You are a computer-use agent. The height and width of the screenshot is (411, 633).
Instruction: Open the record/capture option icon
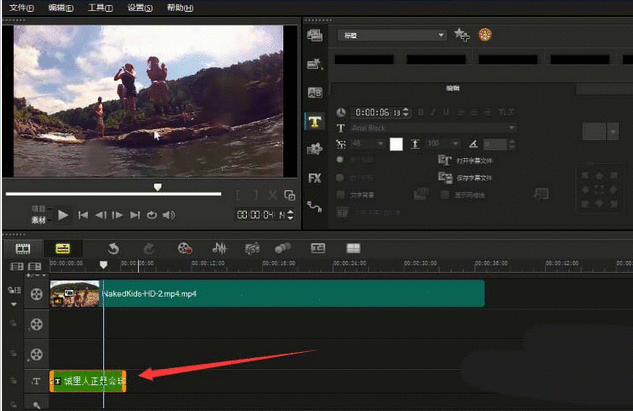185,248
